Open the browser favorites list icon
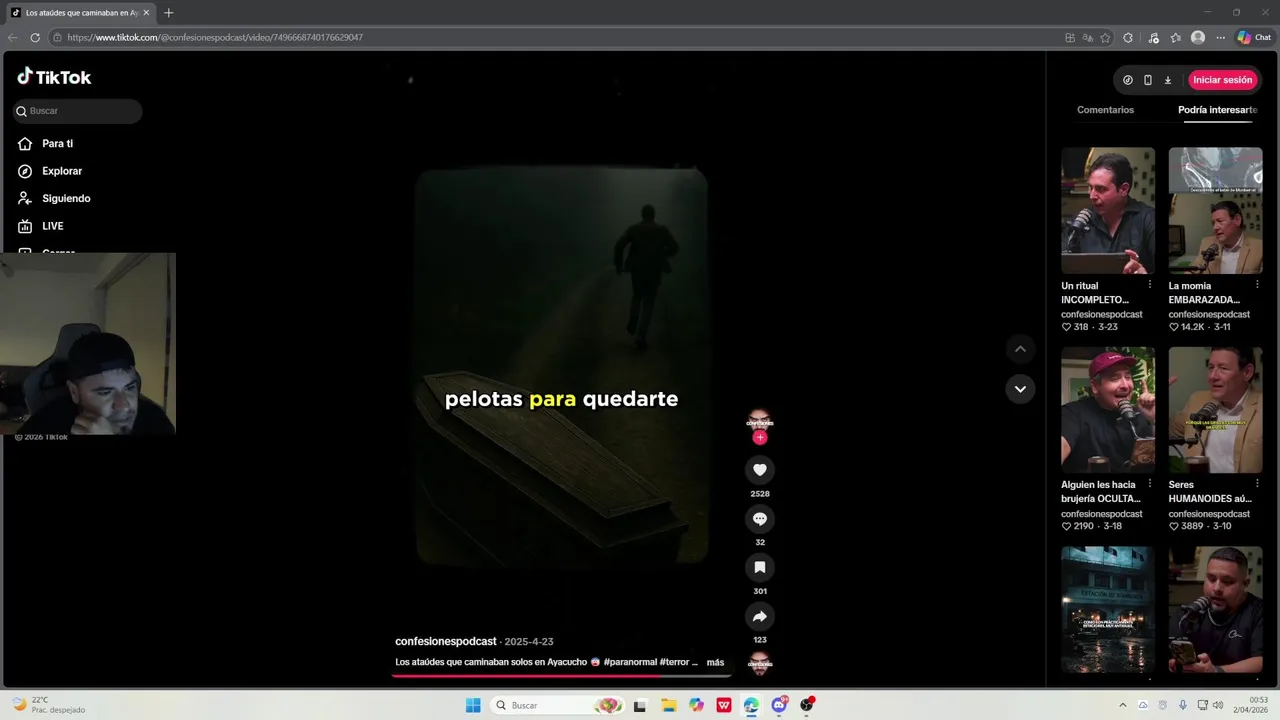The width and height of the screenshot is (1280, 720). point(1175,37)
